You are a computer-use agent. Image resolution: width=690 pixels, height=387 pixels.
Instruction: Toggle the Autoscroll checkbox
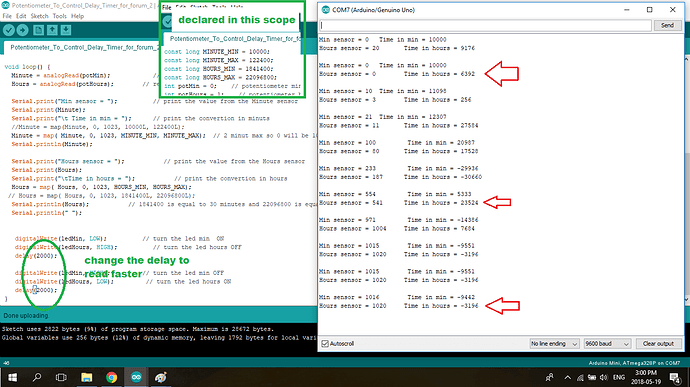click(325, 343)
